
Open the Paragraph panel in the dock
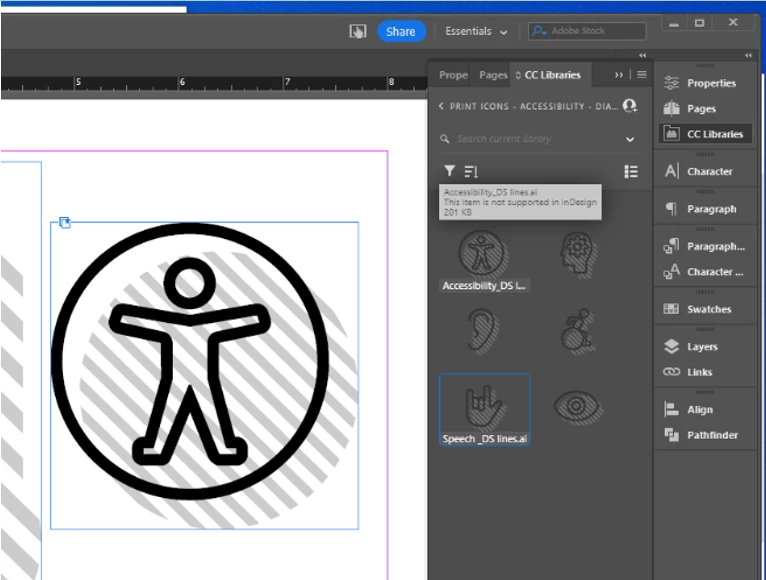click(x=703, y=209)
